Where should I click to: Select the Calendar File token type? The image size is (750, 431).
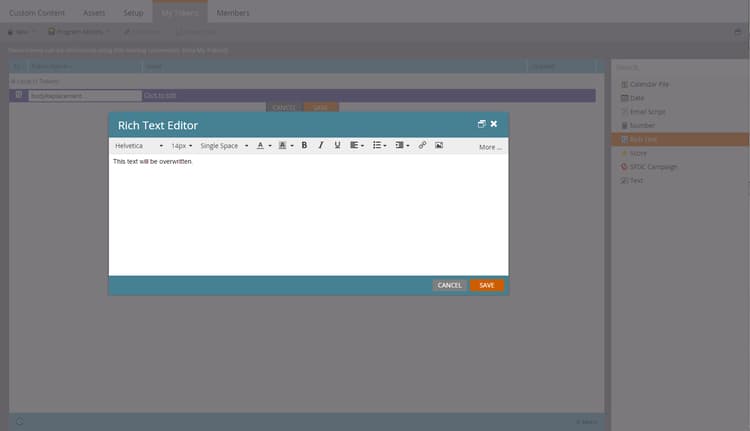click(x=649, y=84)
